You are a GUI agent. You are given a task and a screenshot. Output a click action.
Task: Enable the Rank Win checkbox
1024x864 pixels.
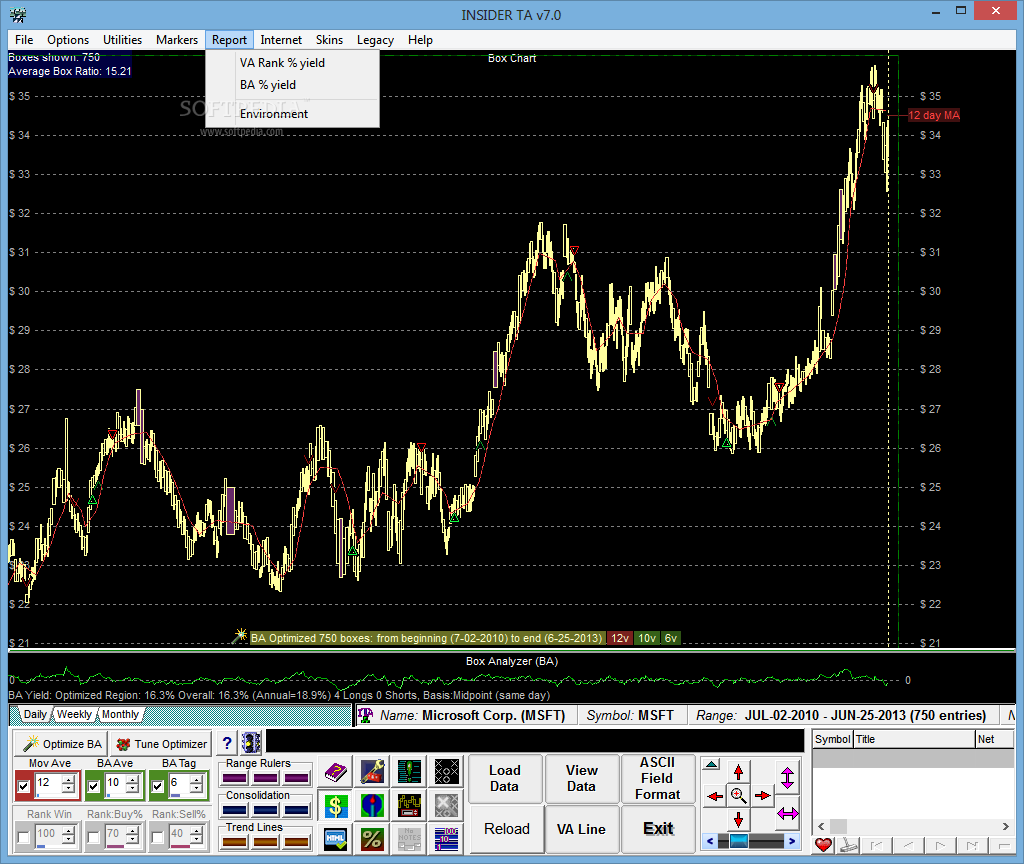pyautogui.click(x=24, y=837)
